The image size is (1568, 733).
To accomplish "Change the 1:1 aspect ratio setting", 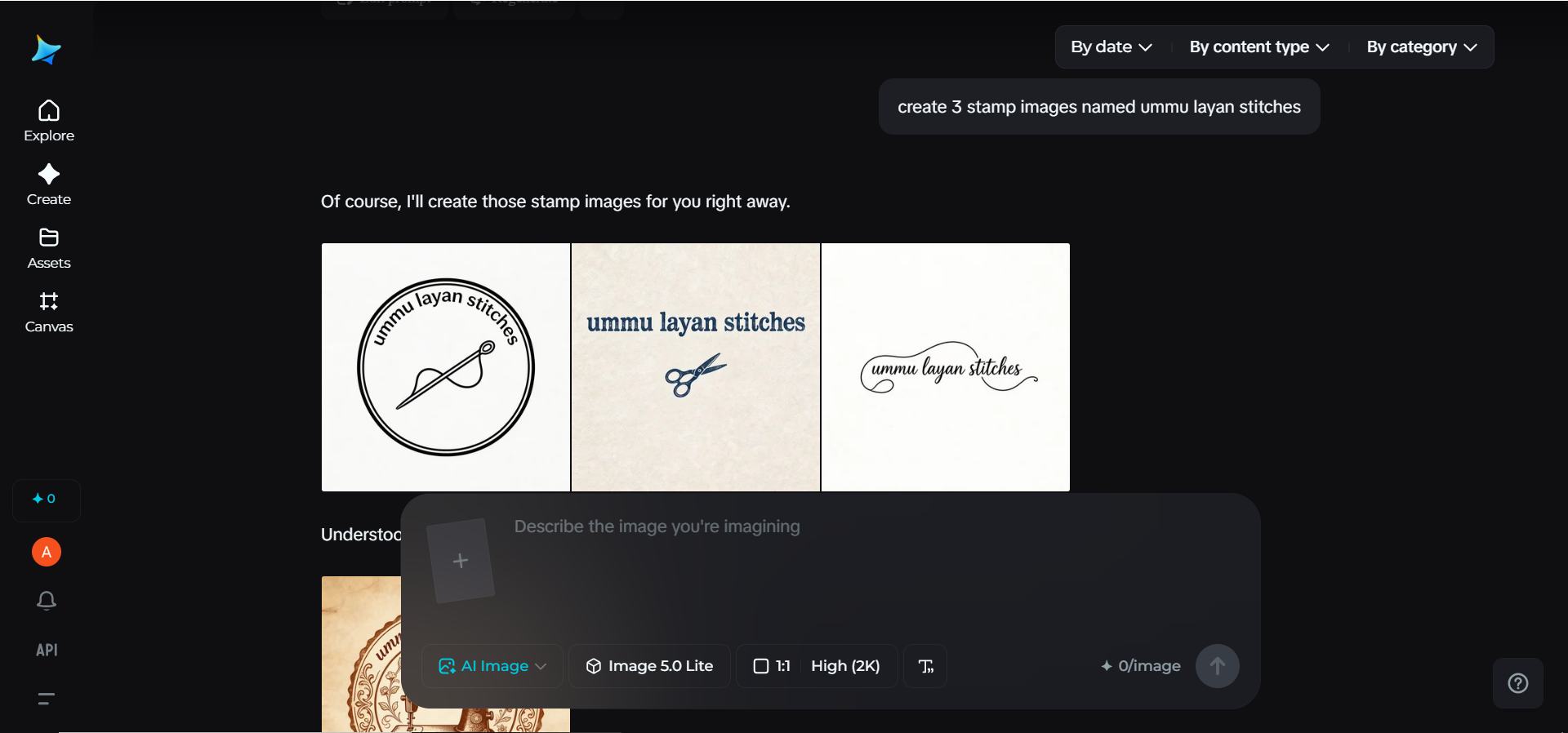I will (772, 666).
